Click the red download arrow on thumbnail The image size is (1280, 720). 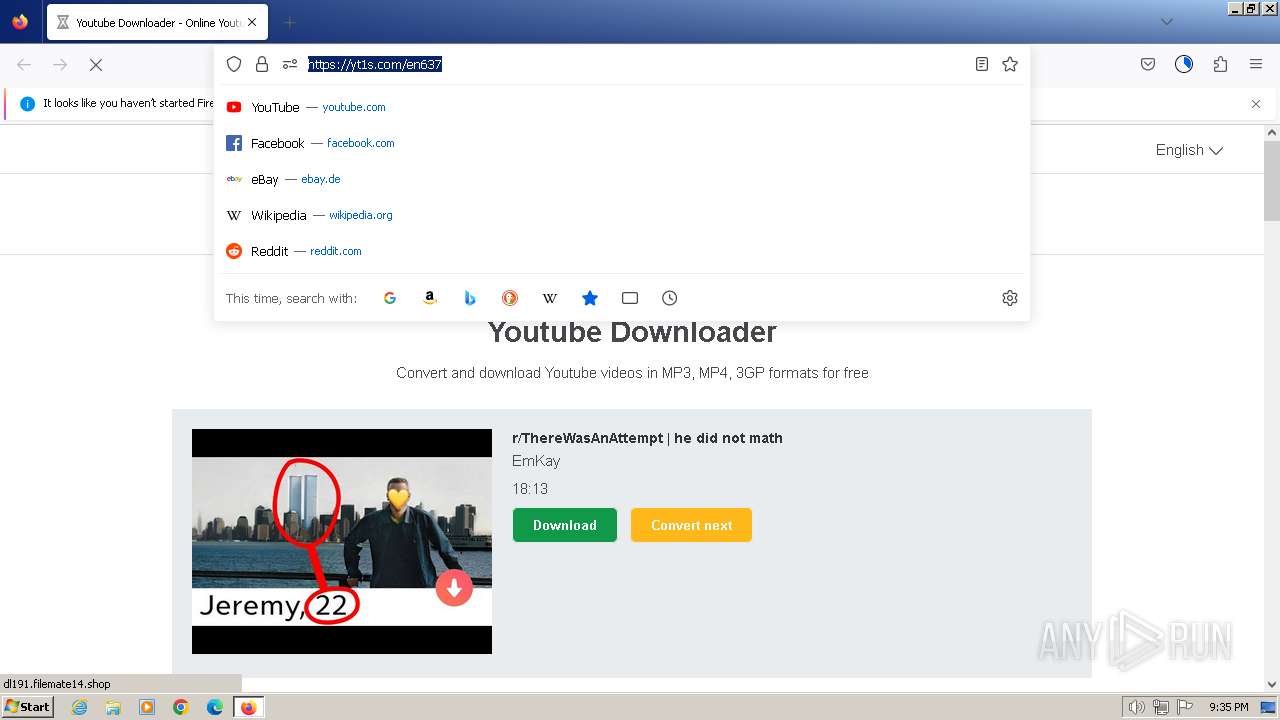pos(454,588)
